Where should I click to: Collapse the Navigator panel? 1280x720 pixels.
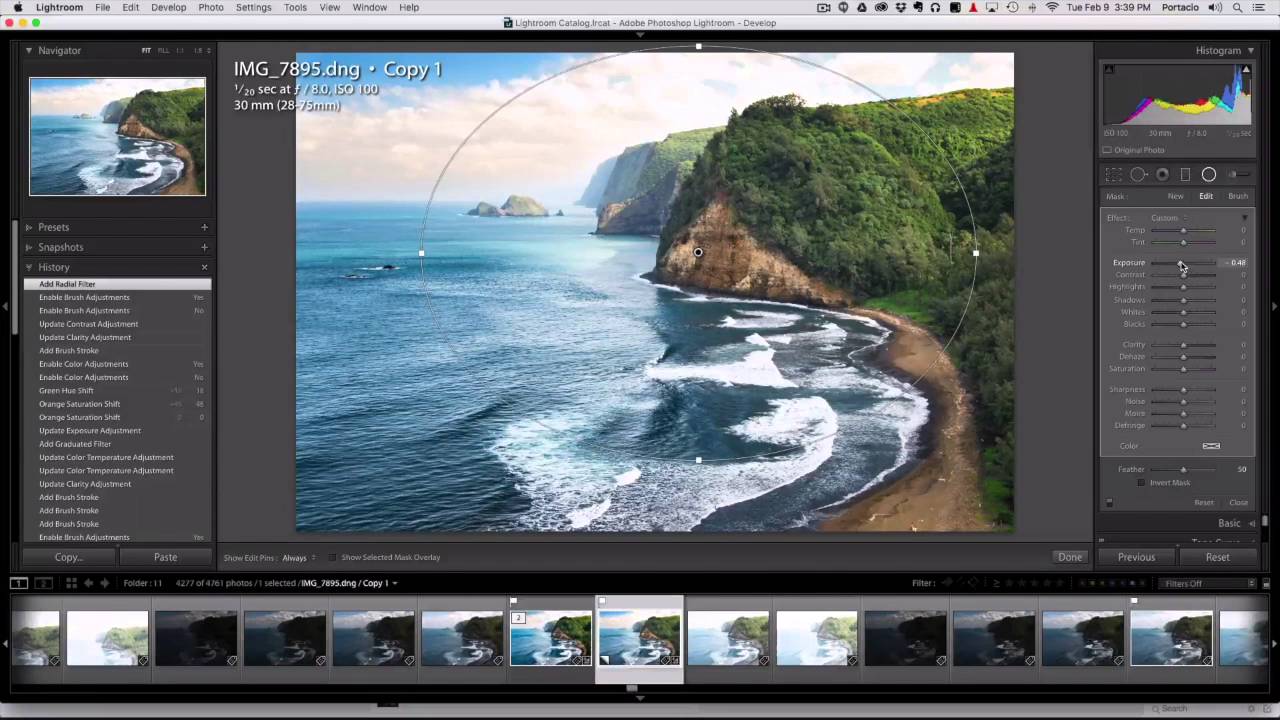point(29,50)
